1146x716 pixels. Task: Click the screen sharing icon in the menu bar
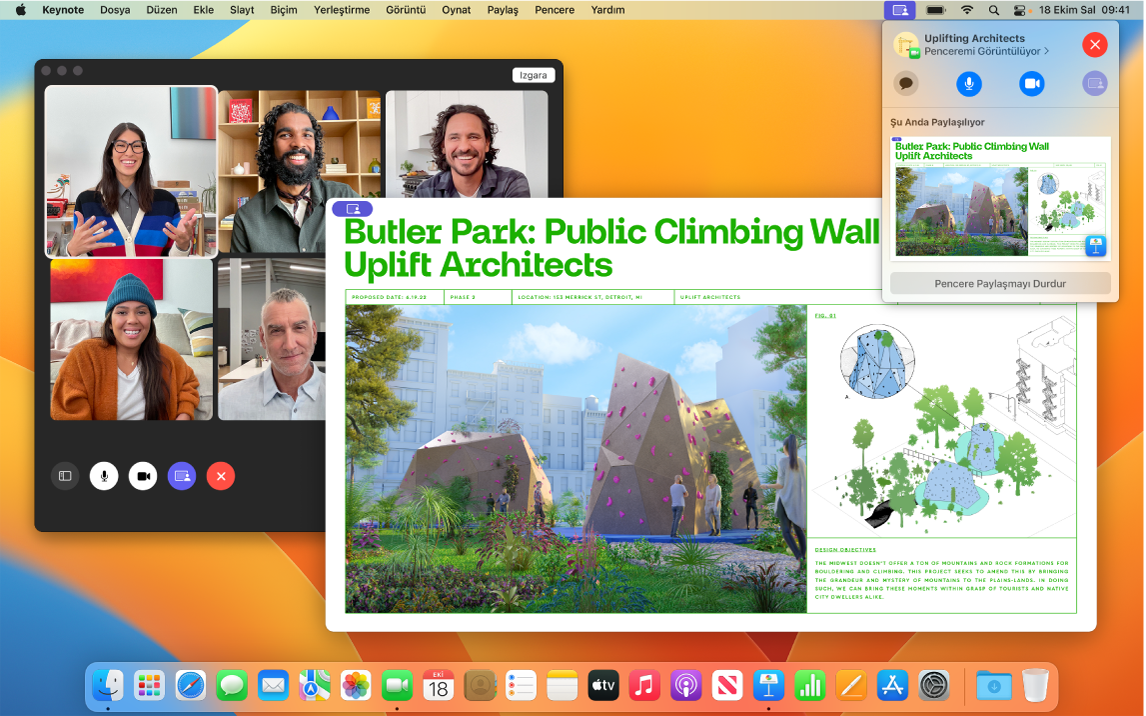(899, 10)
